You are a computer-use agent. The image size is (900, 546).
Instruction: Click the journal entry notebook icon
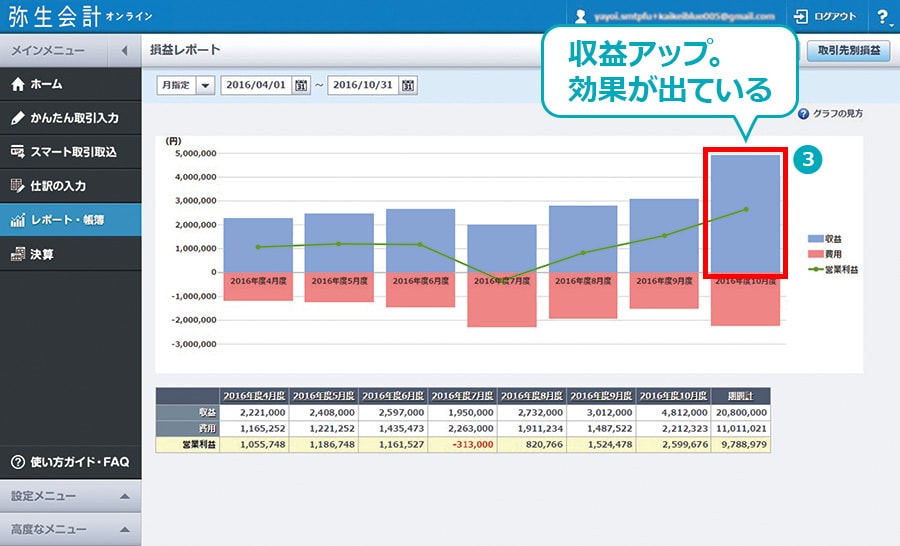pos(18,185)
